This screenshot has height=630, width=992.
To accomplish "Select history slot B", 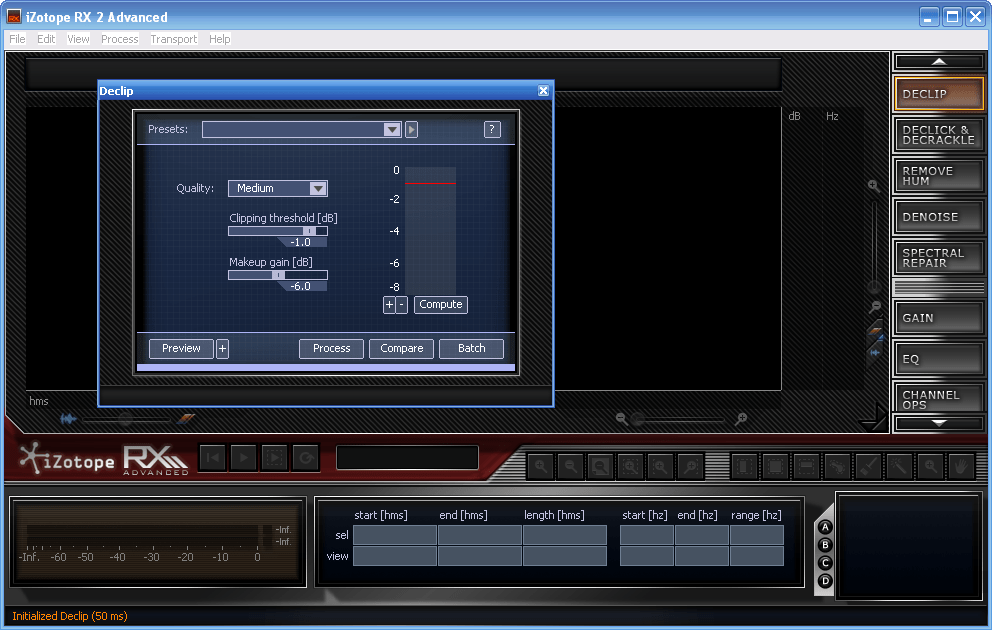I will coord(825,545).
